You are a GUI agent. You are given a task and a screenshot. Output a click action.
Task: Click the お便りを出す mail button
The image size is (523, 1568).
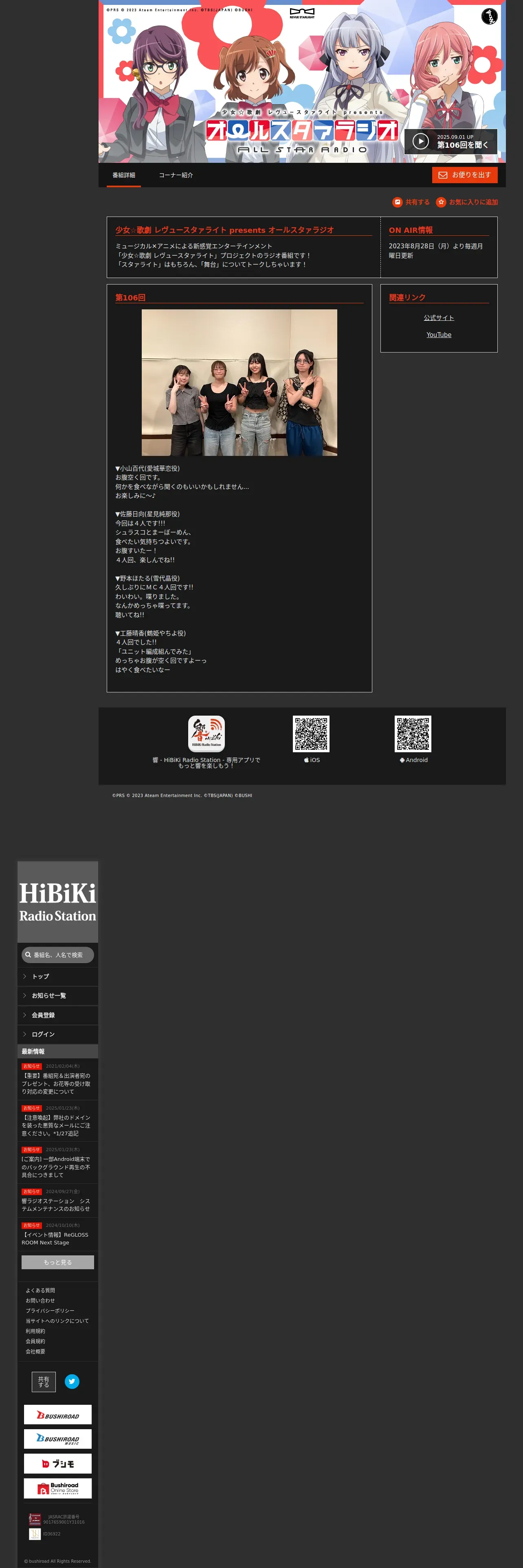[x=465, y=175]
